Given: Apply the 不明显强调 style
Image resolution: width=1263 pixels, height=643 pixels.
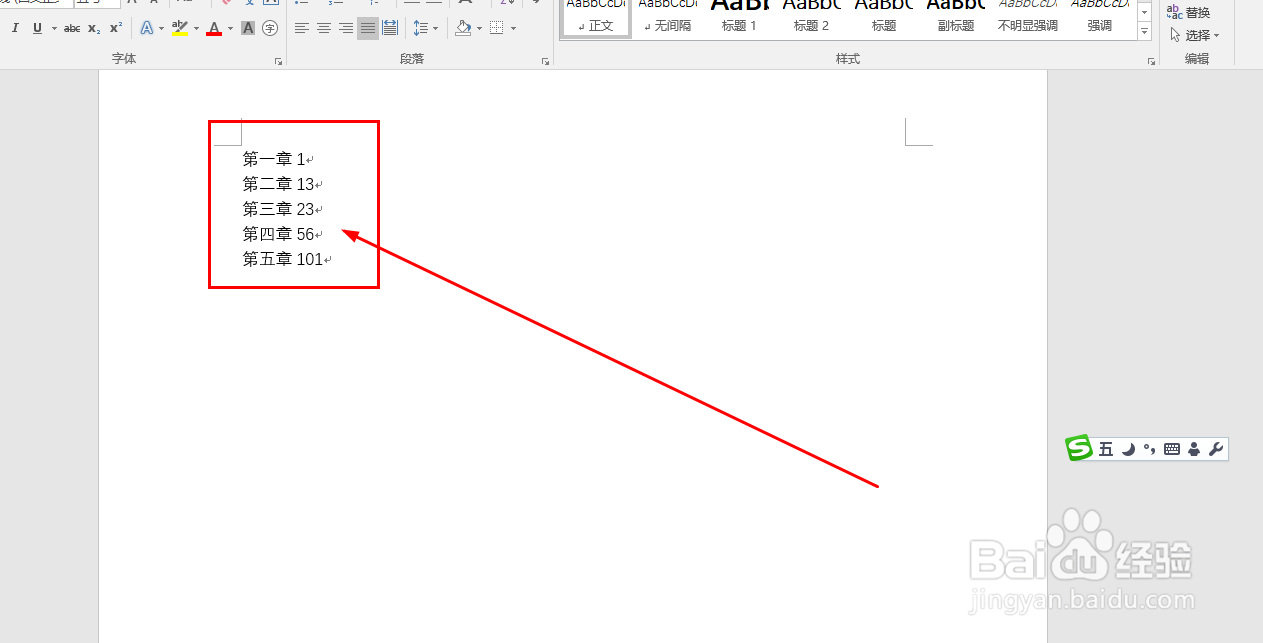Looking at the screenshot, I should 1028,18.
